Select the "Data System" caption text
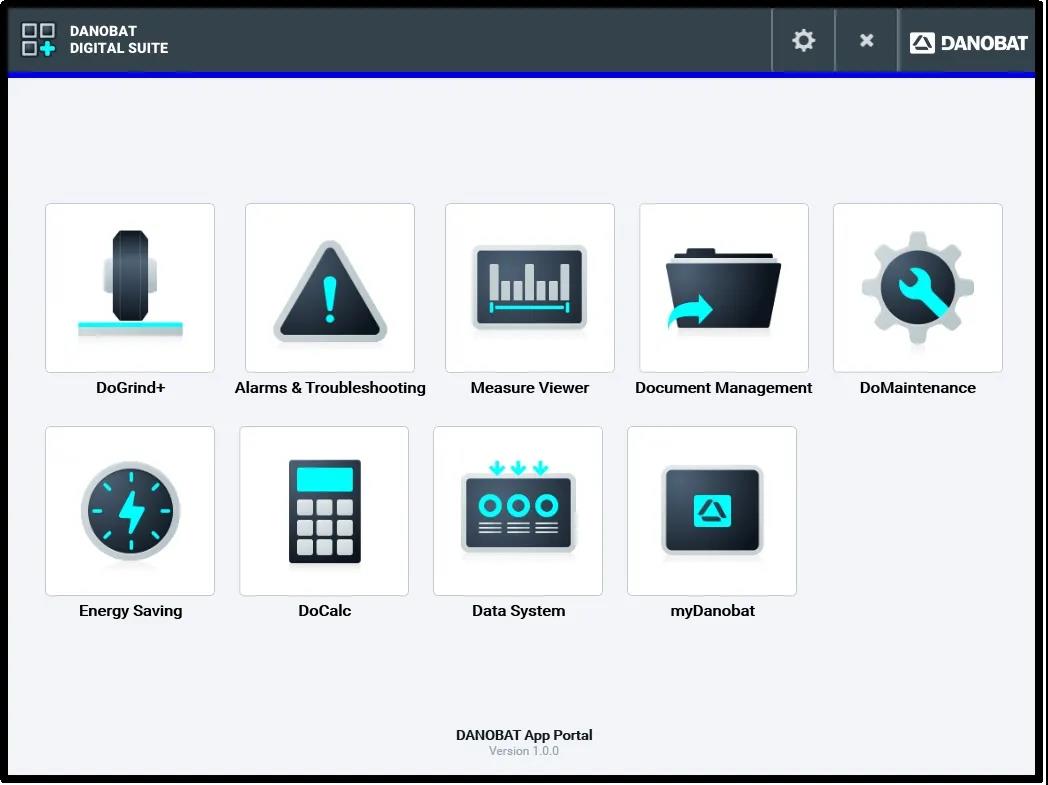 519,611
